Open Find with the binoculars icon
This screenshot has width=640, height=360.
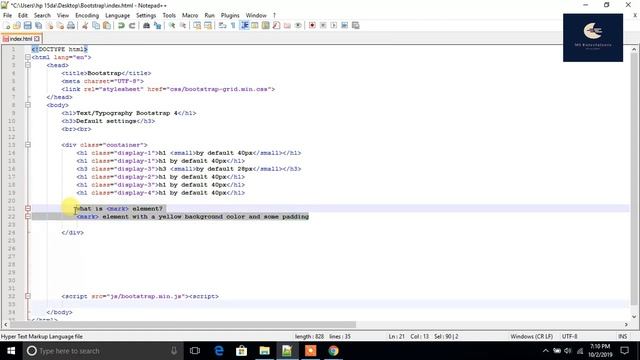click(146, 25)
